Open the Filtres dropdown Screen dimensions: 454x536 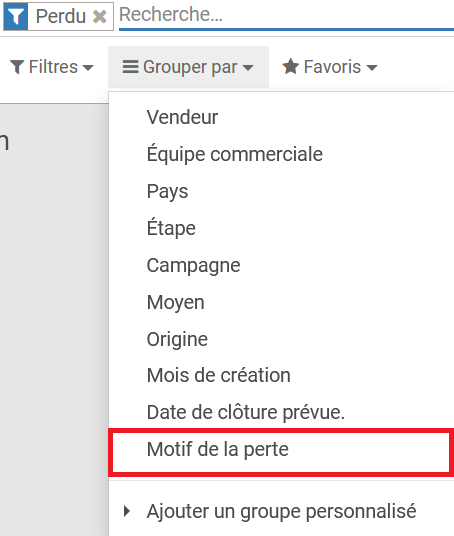52,67
